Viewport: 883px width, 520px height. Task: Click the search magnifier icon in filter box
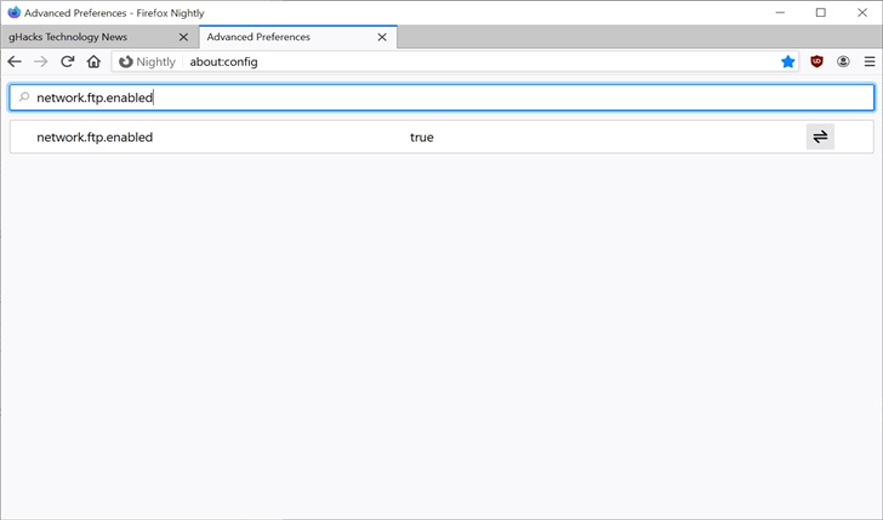[24, 98]
